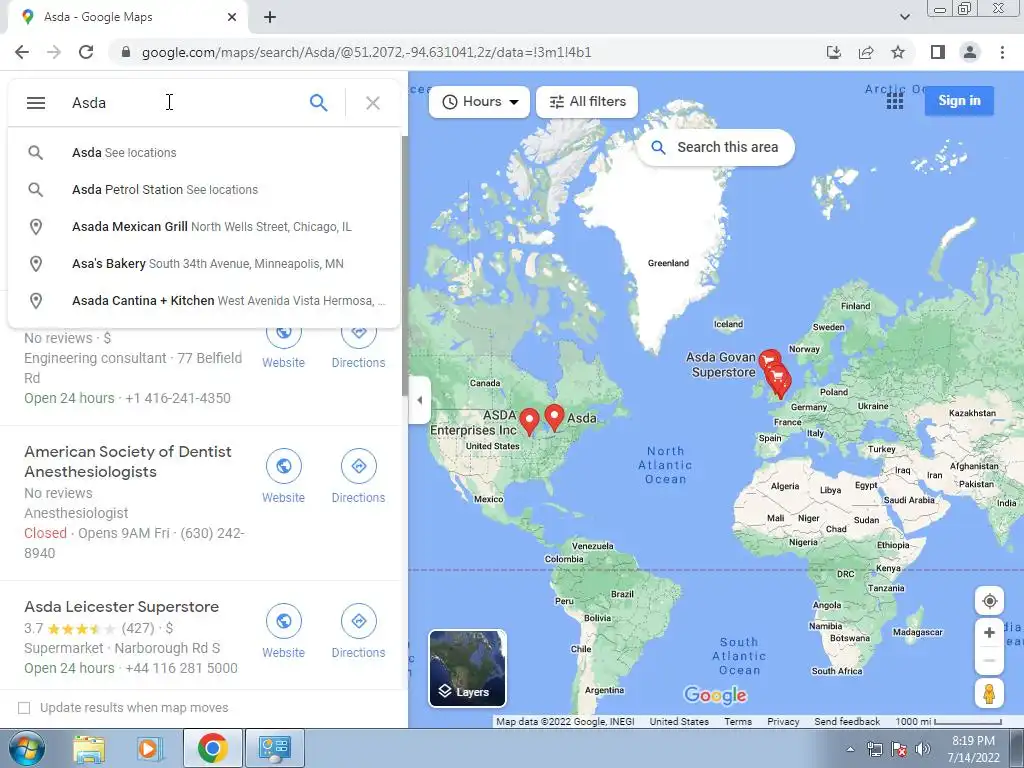
Task: Choose Asada Cantina + Kitchen suggestion
Action: coord(204,300)
